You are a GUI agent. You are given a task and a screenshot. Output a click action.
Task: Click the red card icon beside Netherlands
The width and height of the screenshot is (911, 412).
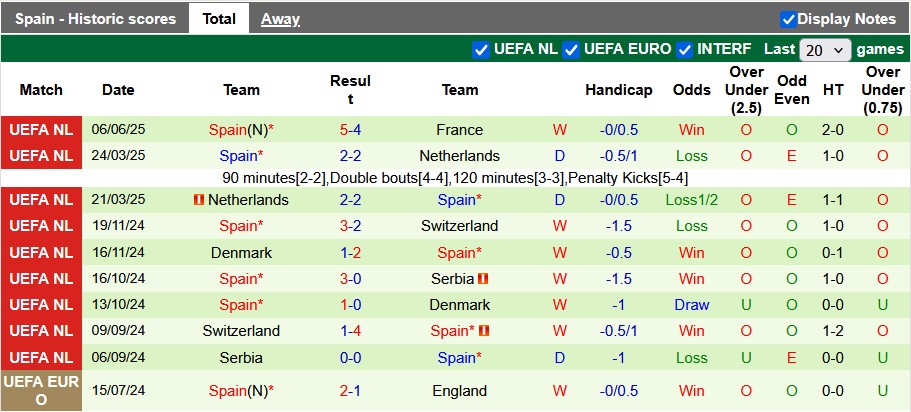coord(198,200)
